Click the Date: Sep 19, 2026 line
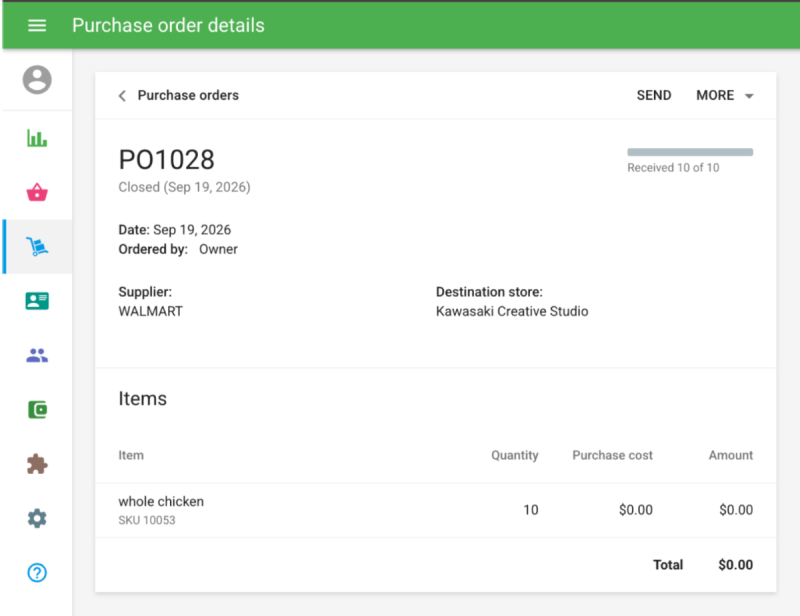800x616 pixels. point(174,230)
